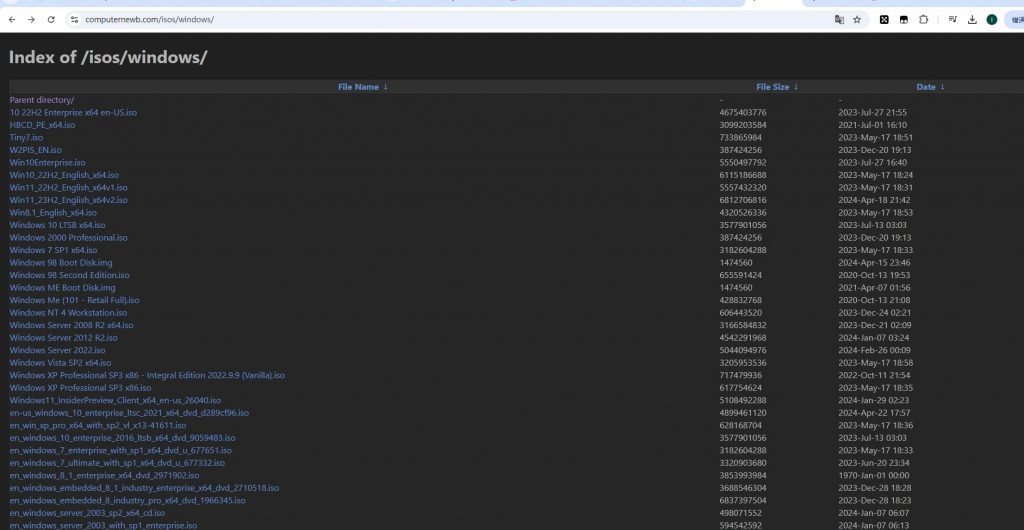Screen dimensions: 1024x530
Task: Open Parent directory link
Action: (x=42, y=100)
